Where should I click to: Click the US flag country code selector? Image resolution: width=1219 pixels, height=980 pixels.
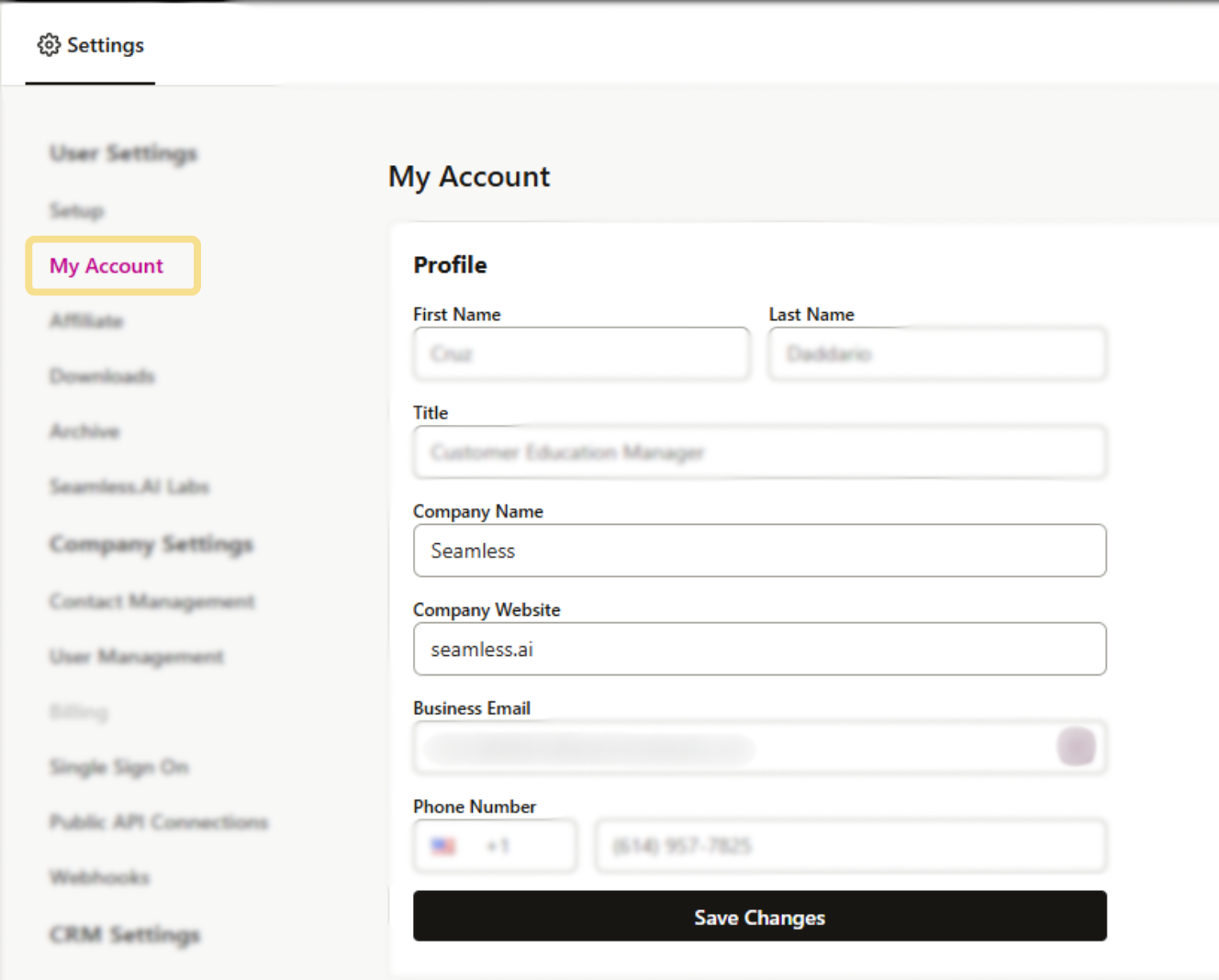pos(494,845)
